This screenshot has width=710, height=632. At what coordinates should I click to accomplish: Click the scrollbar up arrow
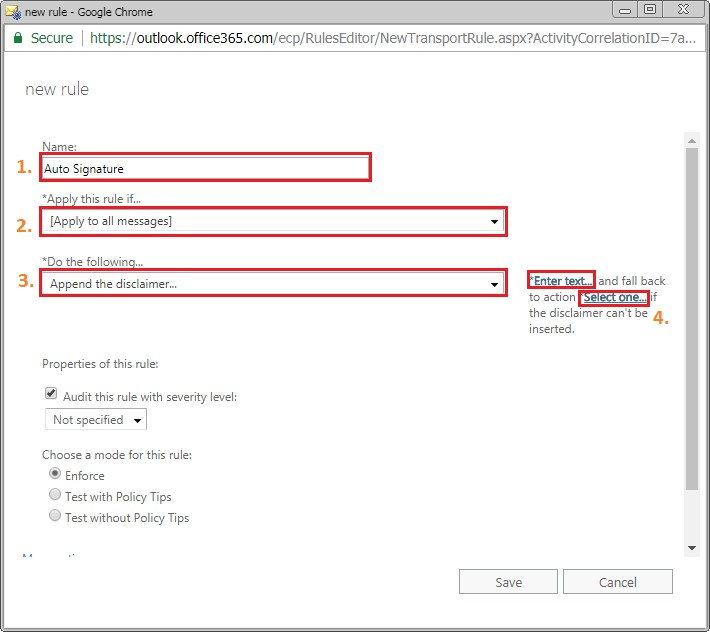pyautogui.click(x=691, y=141)
